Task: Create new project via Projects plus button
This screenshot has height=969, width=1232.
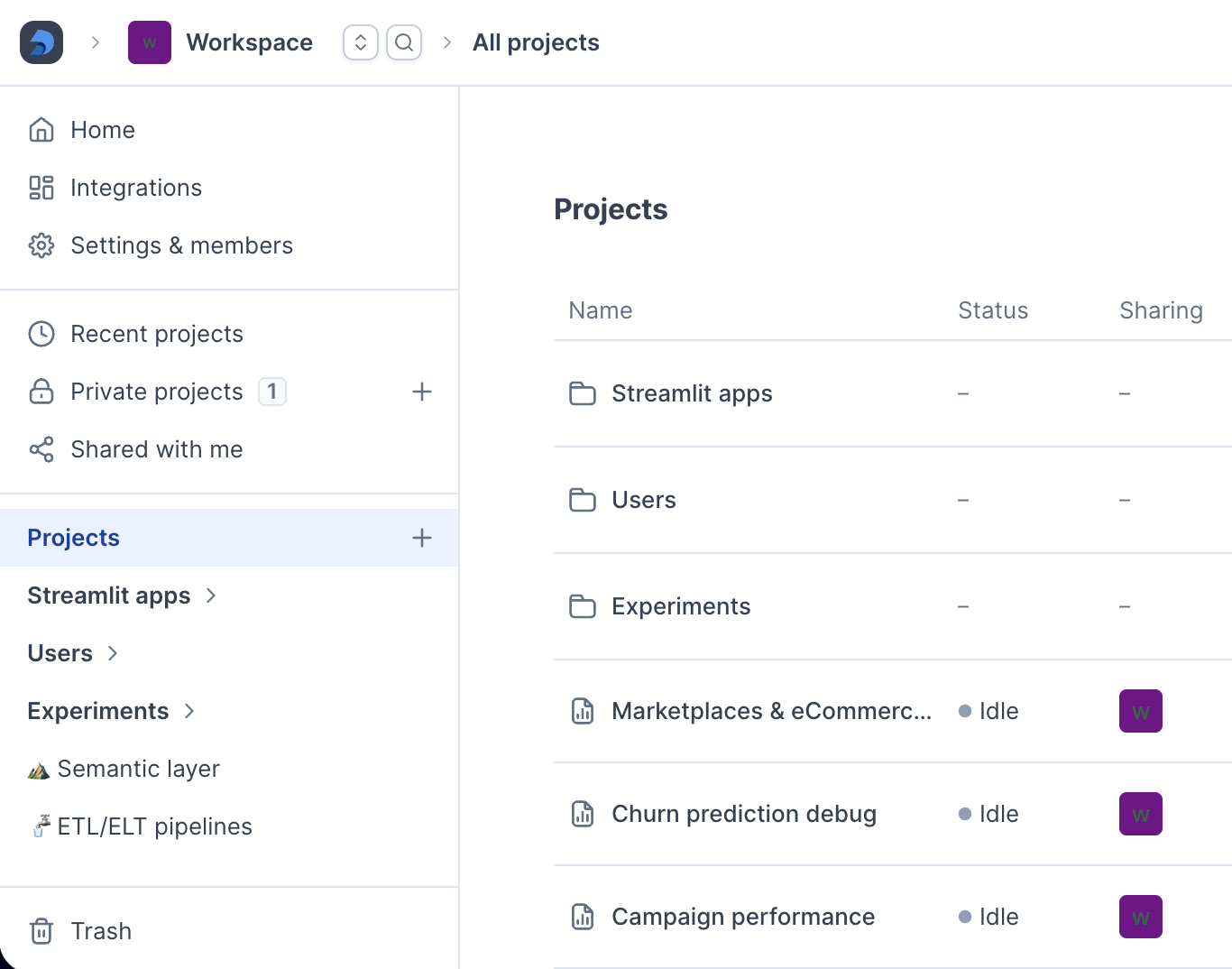Action: coord(422,538)
